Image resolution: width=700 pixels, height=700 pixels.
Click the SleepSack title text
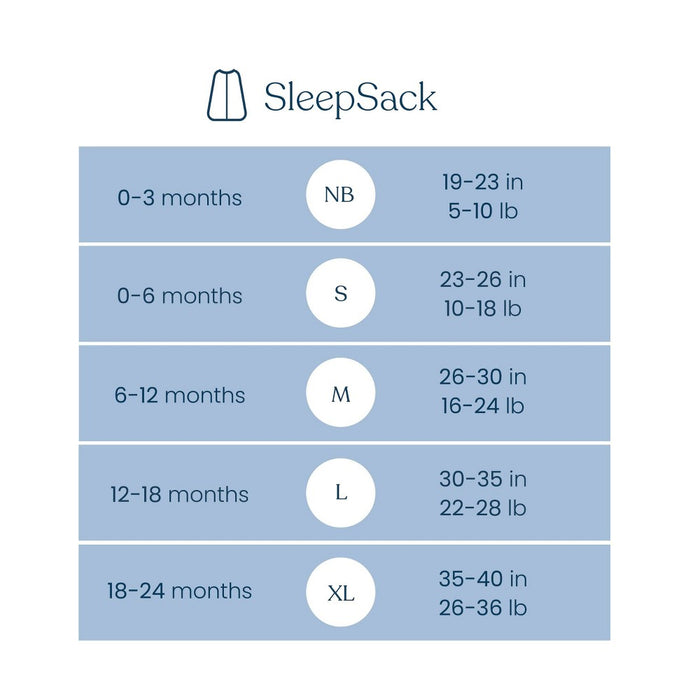point(350,97)
